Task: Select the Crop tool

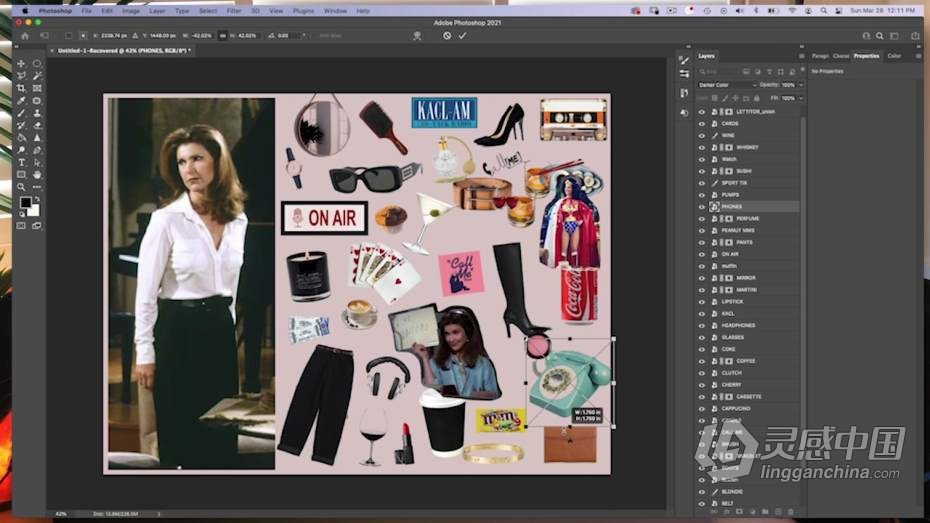Action: coord(21,88)
